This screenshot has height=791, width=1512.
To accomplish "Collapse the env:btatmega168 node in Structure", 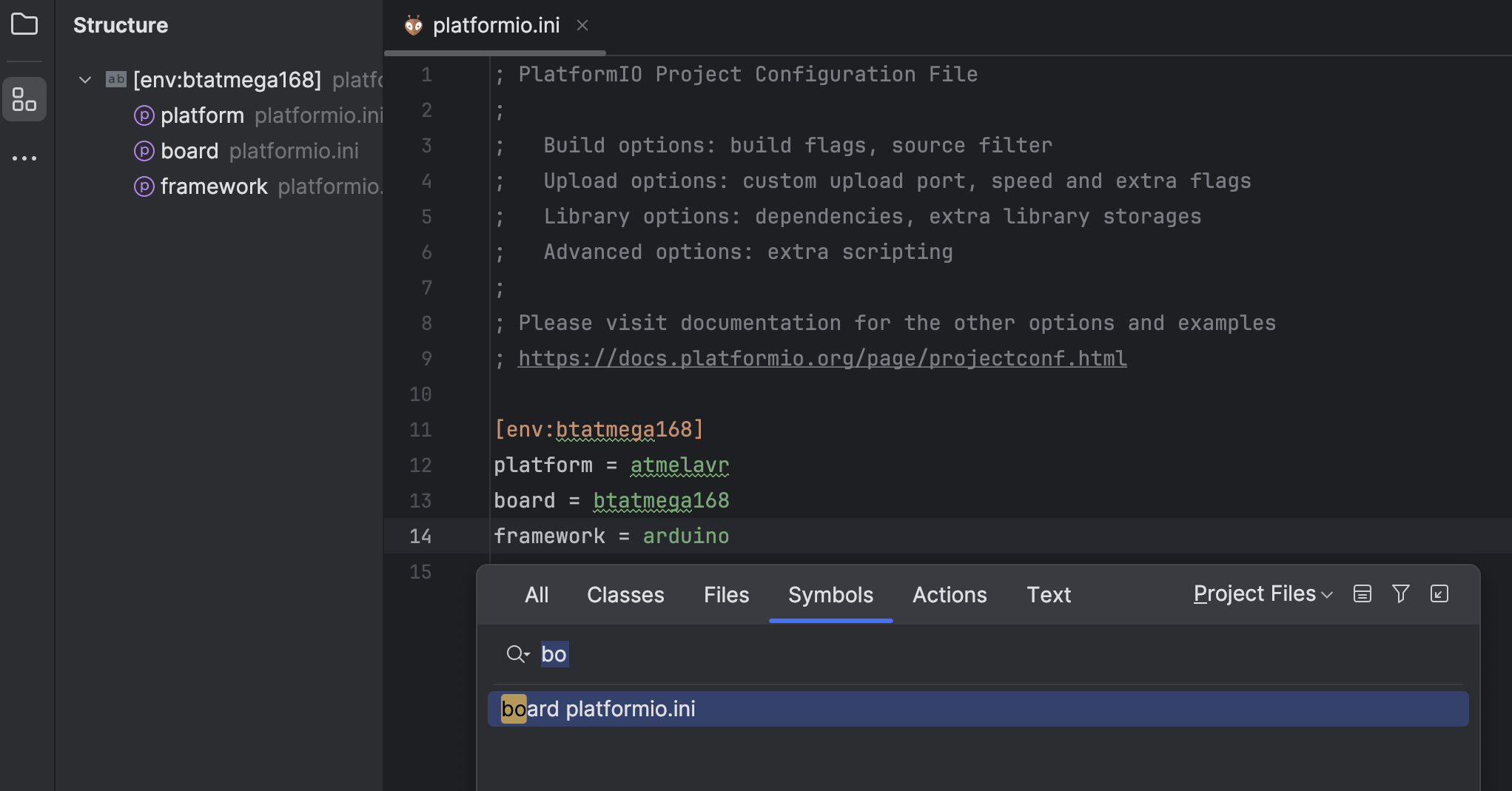I will (x=84, y=79).
